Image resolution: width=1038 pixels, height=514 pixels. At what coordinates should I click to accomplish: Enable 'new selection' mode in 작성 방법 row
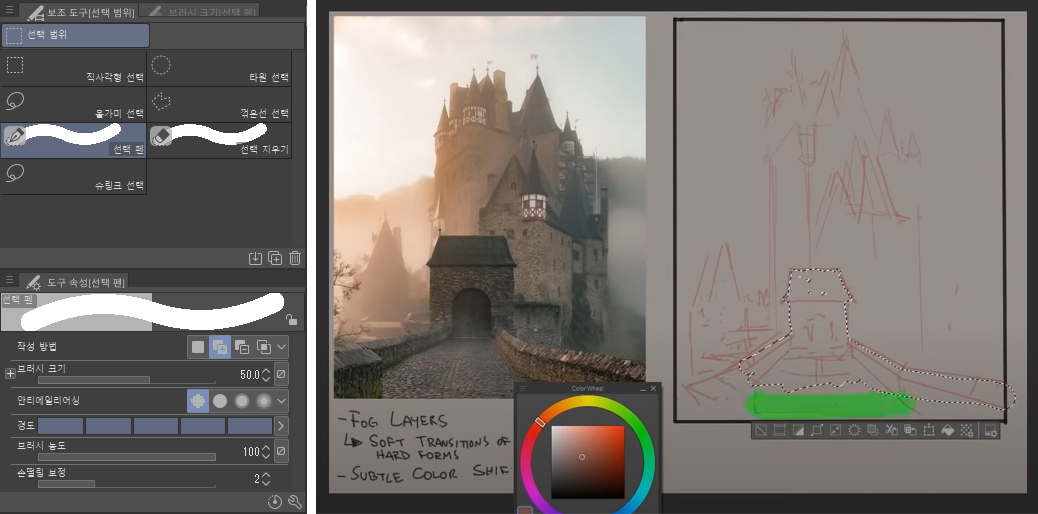pos(198,347)
